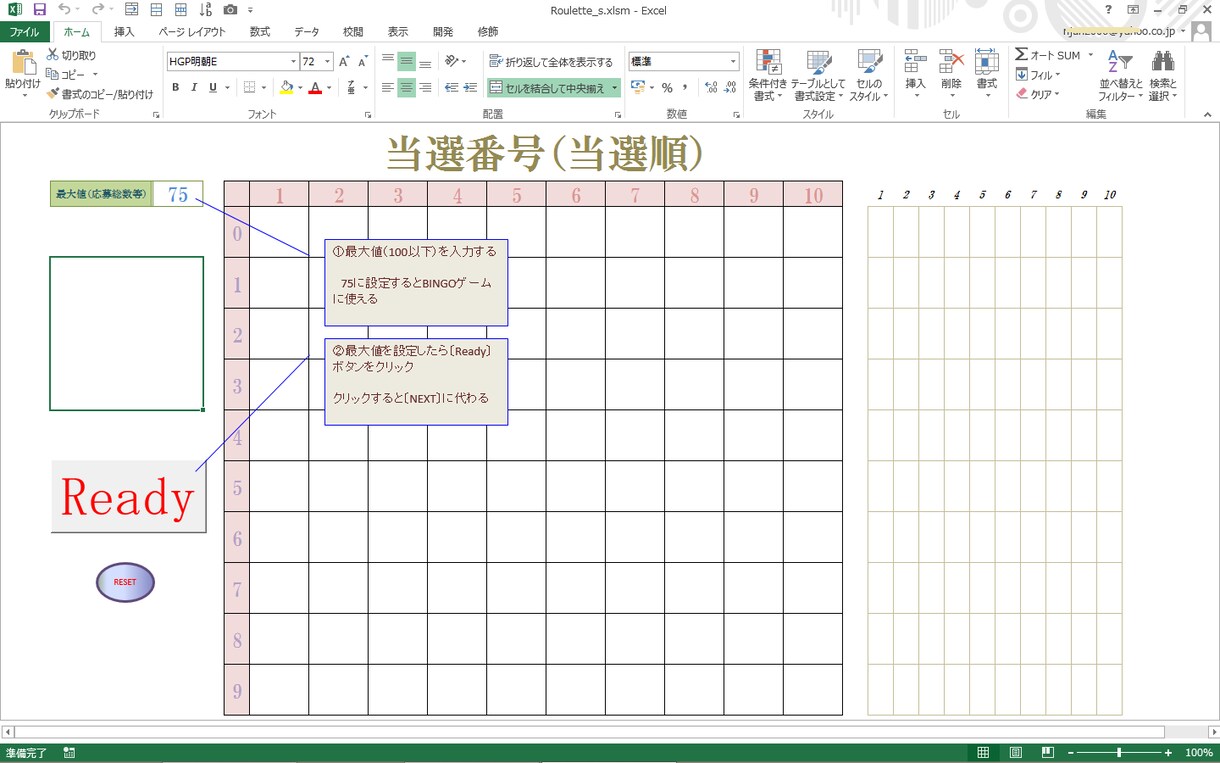The height and width of the screenshot is (763, 1220).
Task: Click the Ready button on the sheet
Action: [128, 497]
